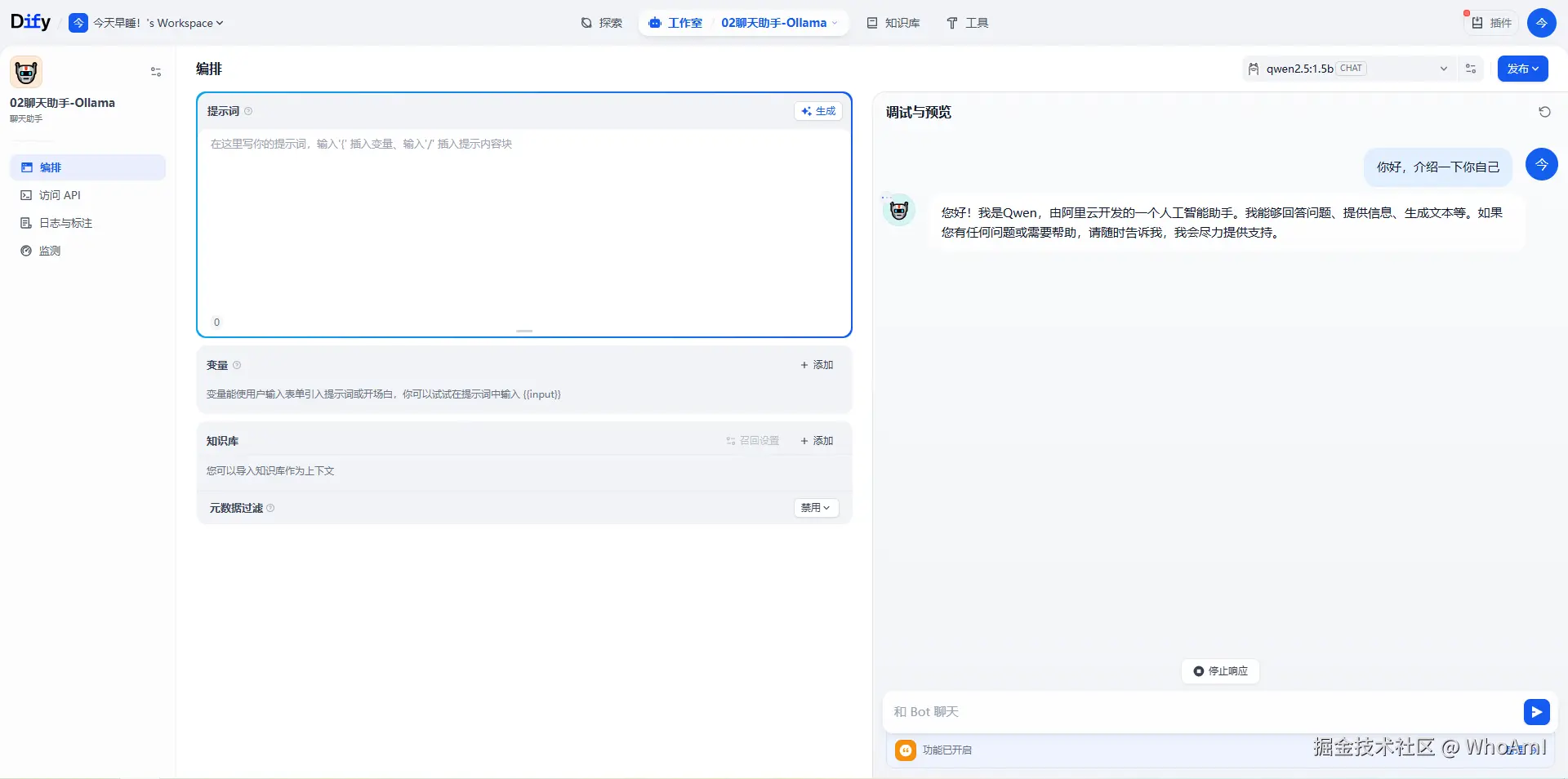Collapse the sidebar with the toggle icon
Viewport: 1568px width, 779px height.
click(156, 72)
